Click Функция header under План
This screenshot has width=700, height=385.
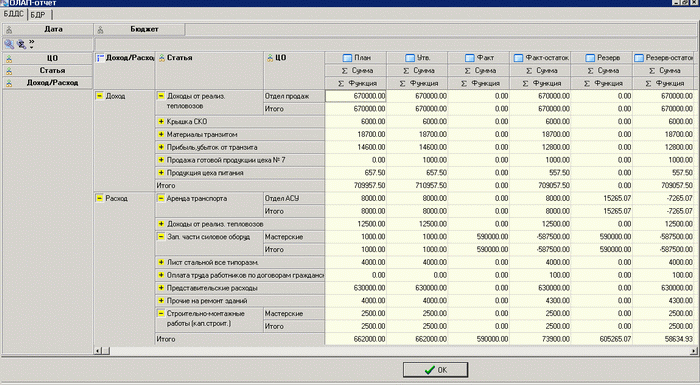point(356,83)
